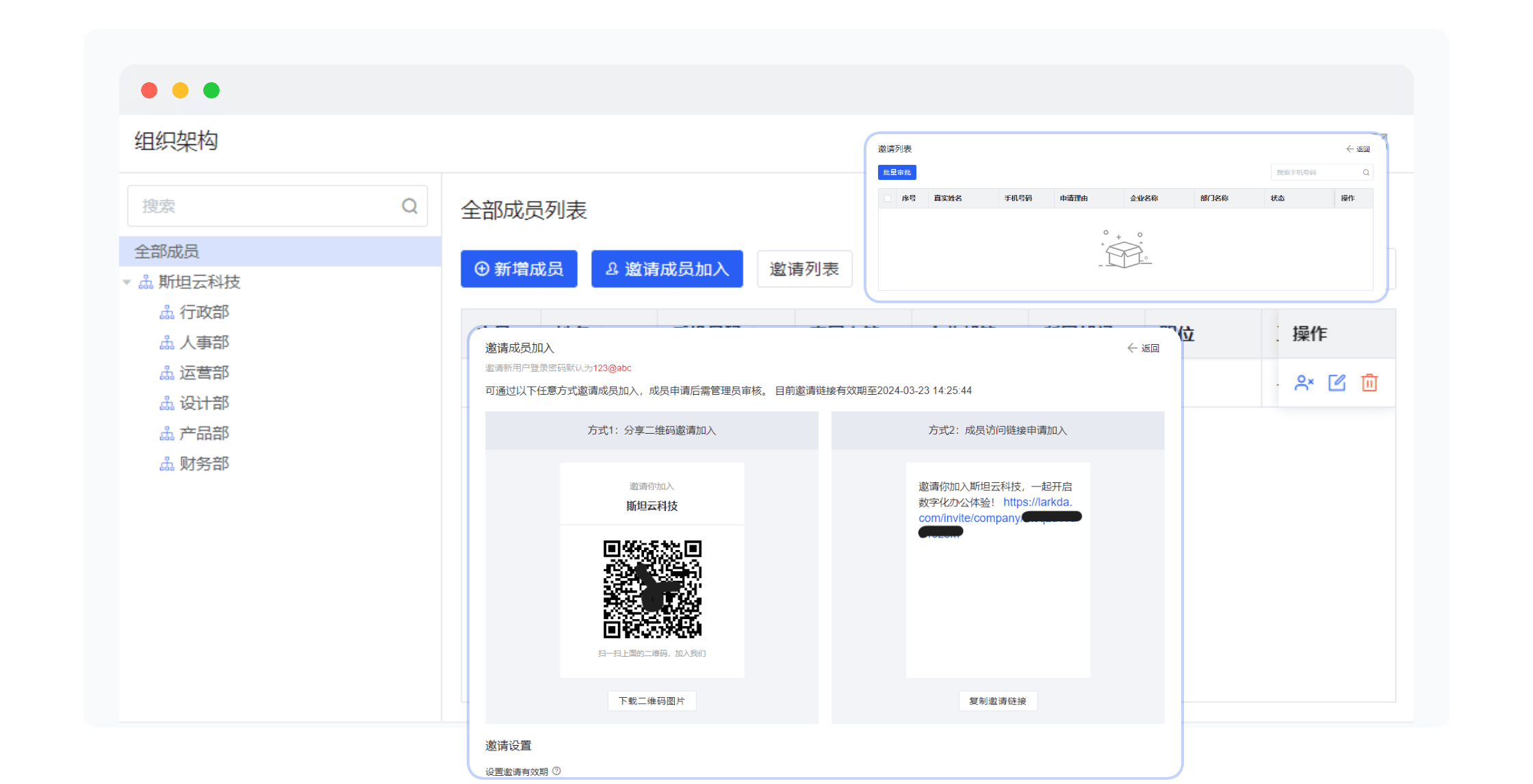Click the search magnifier icon in sidebar
Image resolution: width=1533 pixels, height=784 pixels.
(409, 206)
